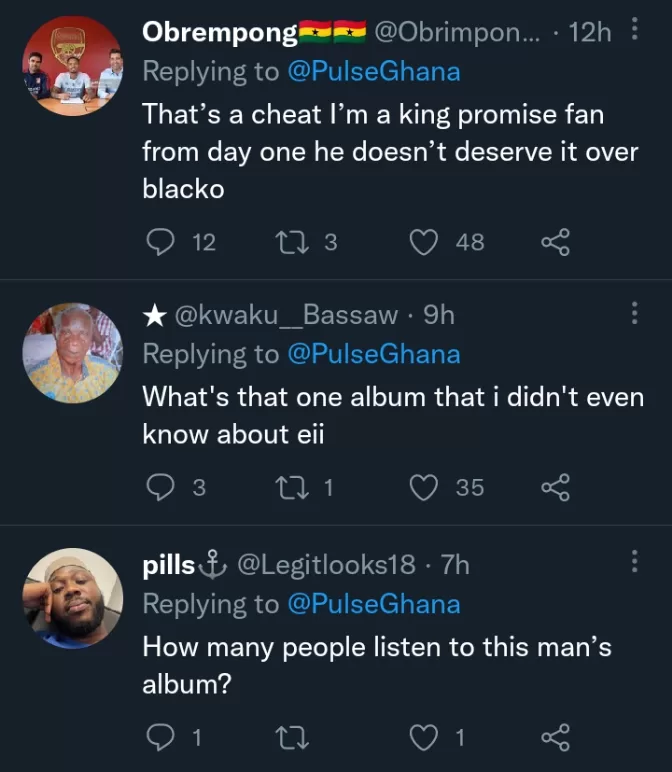Open more options on Obrempong's tweet
The height and width of the screenshot is (772, 672).
[634, 31]
